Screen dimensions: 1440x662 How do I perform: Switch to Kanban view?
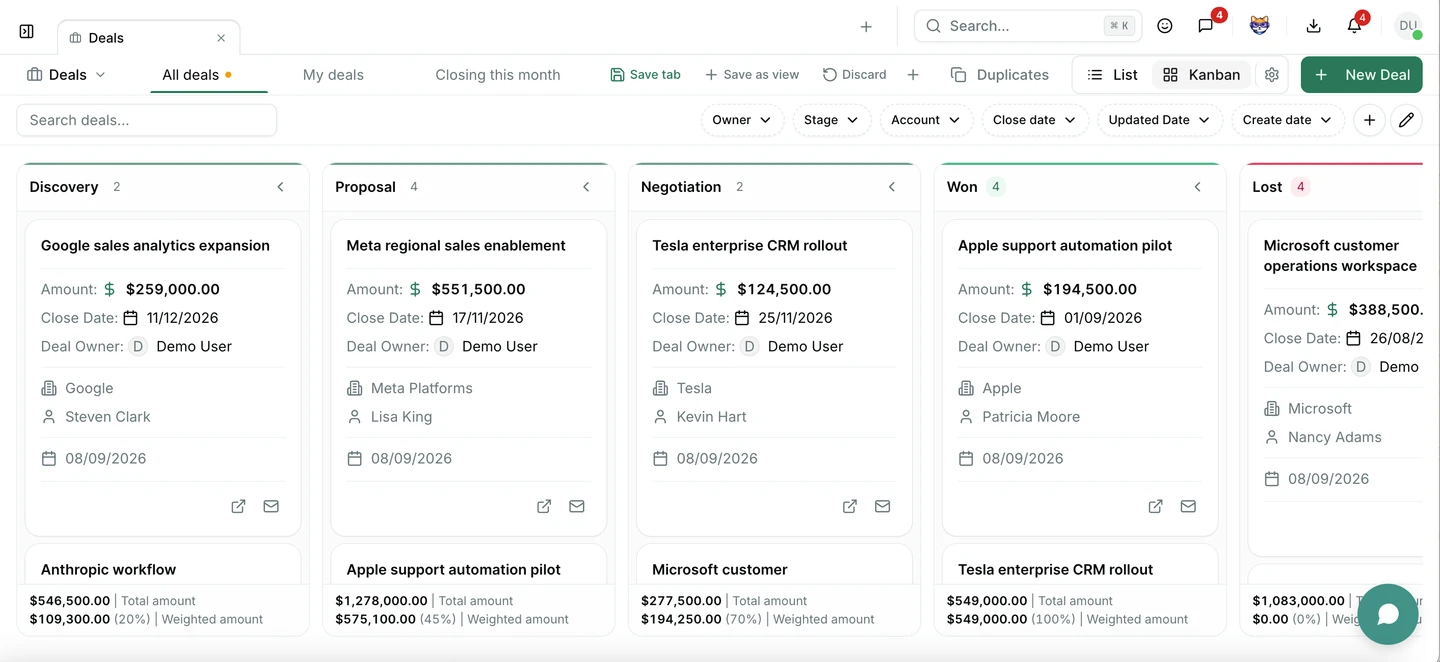point(1201,75)
